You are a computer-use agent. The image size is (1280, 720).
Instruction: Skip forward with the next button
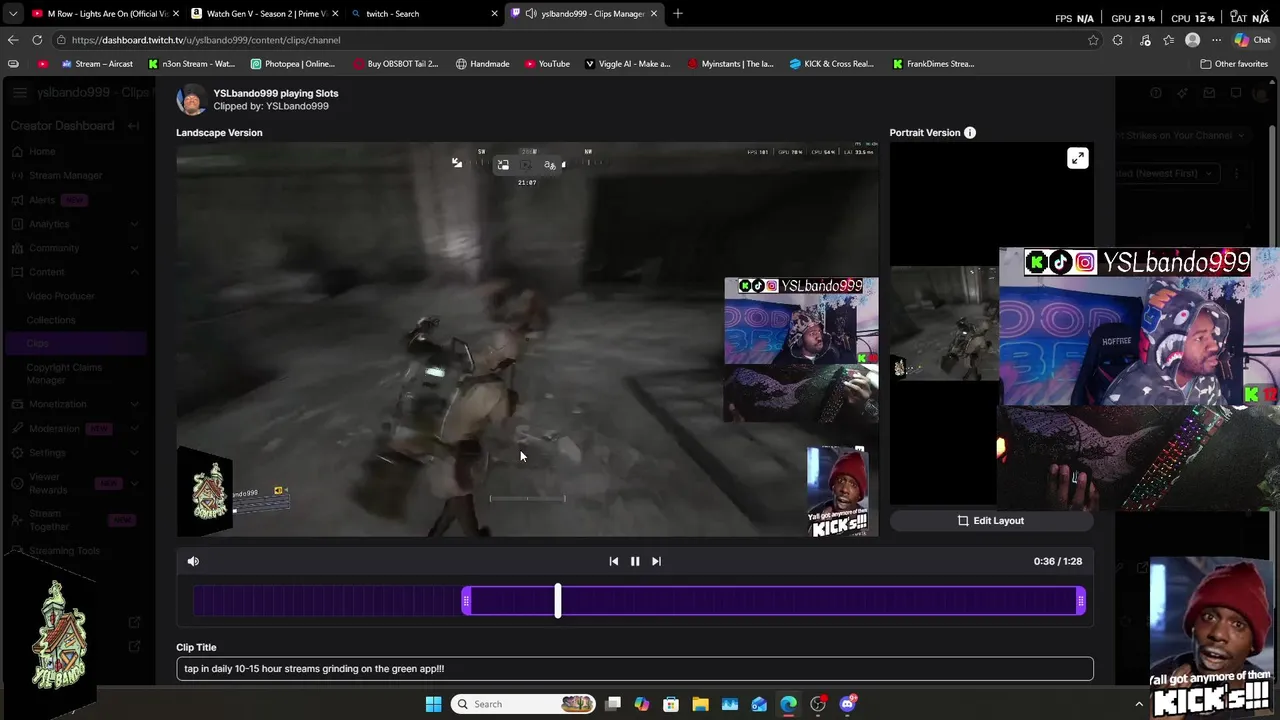(x=656, y=561)
